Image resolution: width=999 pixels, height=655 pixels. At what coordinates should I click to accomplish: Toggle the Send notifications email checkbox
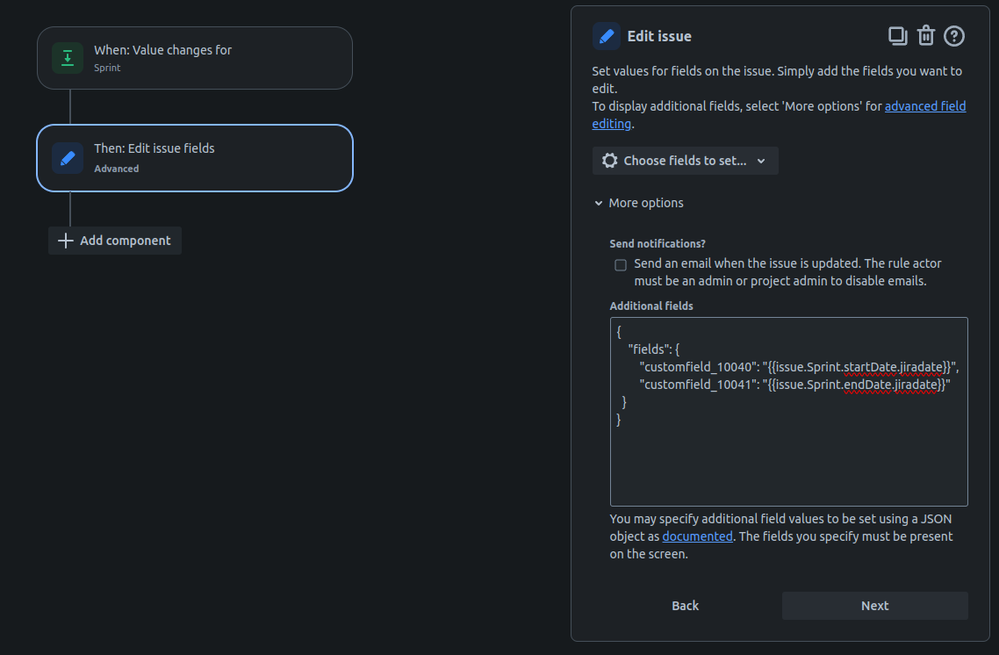click(621, 265)
